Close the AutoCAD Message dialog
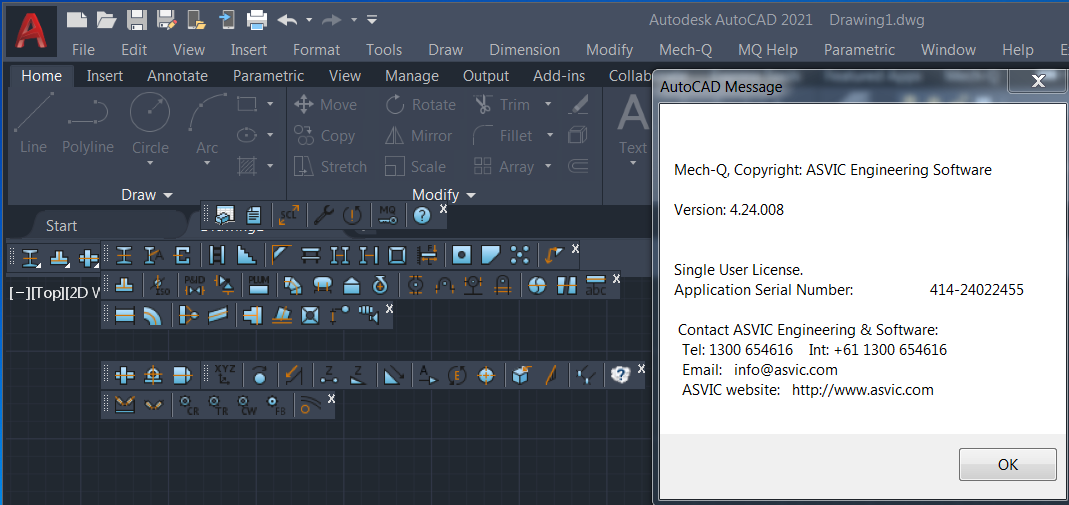This screenshot has width=1069, height=505. [1038, 82]
